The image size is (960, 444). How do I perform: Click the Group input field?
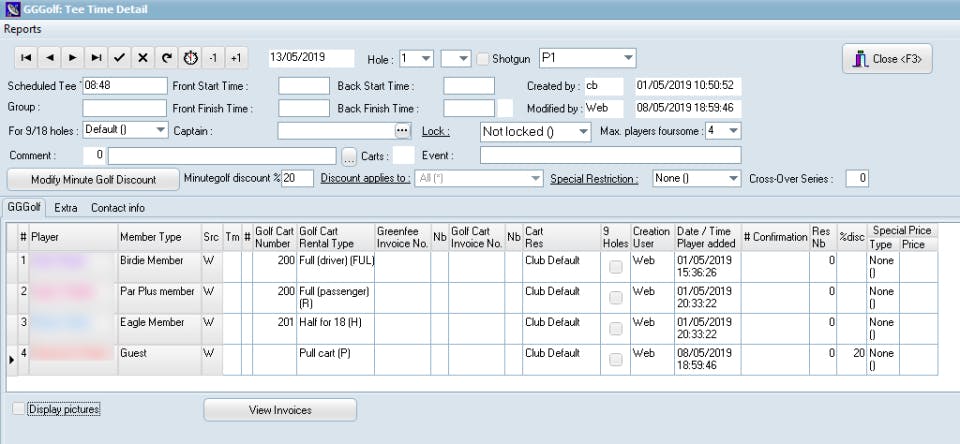click(x=124, y=108)
